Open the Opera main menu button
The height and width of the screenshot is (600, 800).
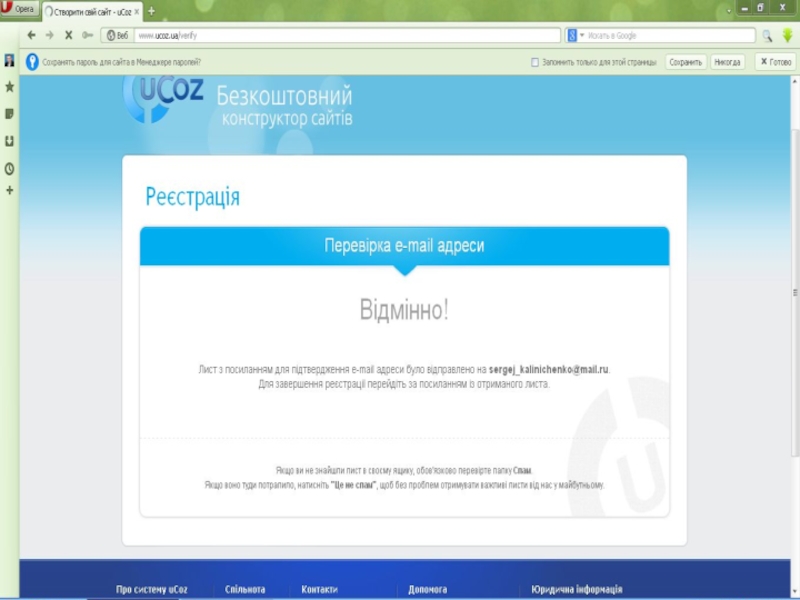coord(19,9)
